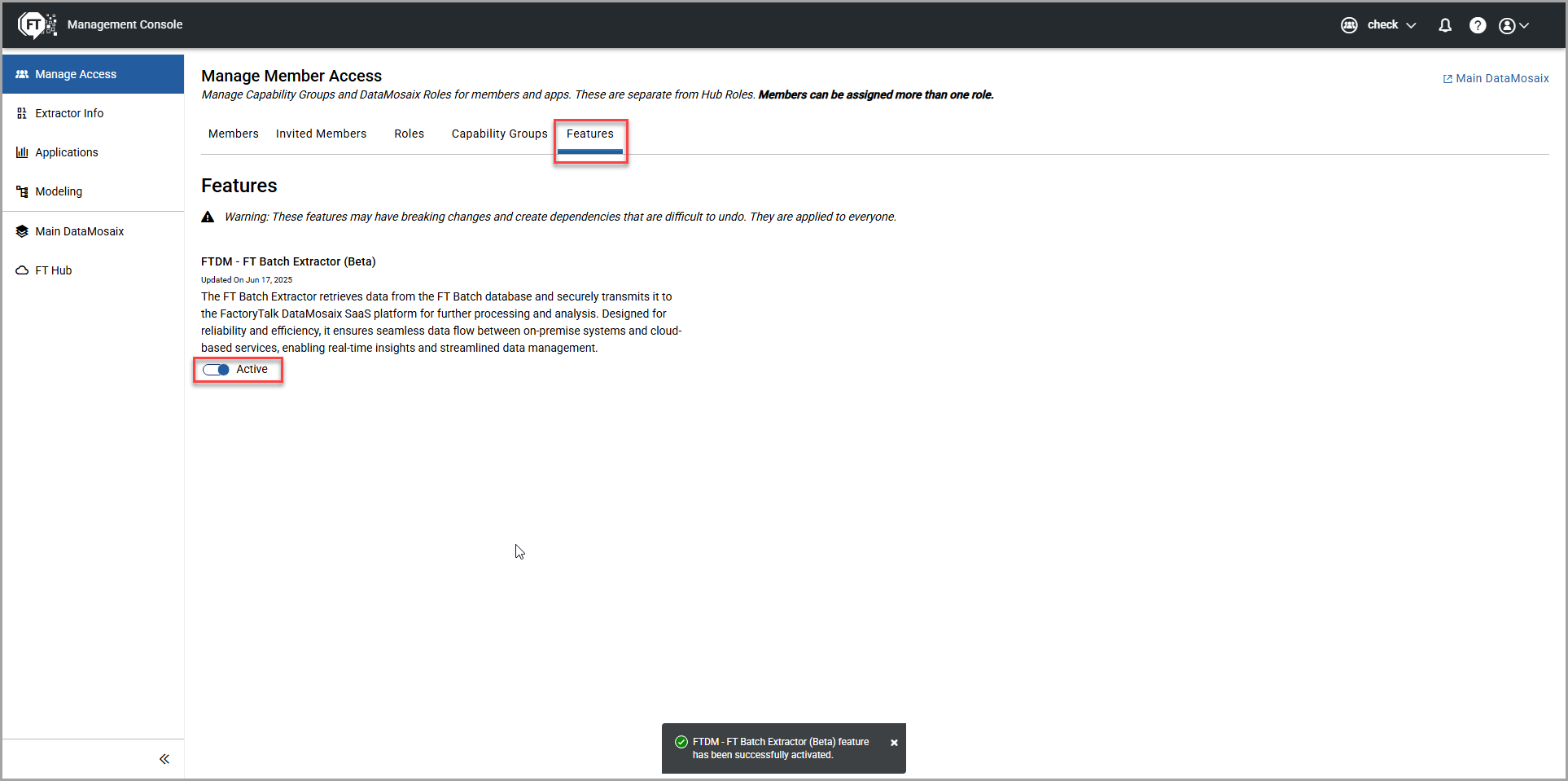Open the notifications bell
The width and height of the screenshot is (1568, 781).
1445,25
